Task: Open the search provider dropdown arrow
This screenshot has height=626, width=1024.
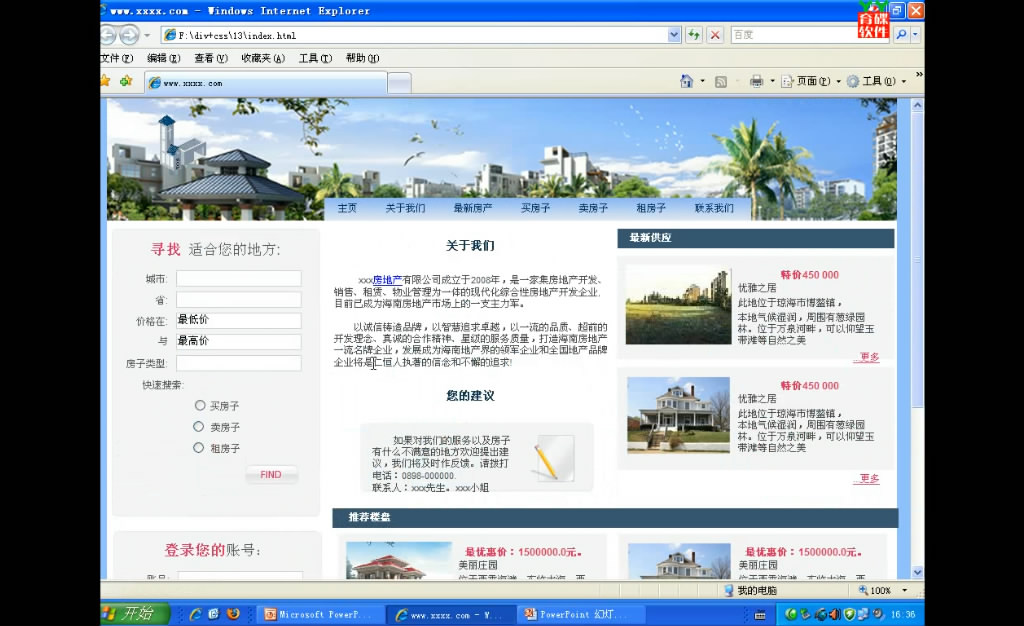Action: click(x=915, y=35)
